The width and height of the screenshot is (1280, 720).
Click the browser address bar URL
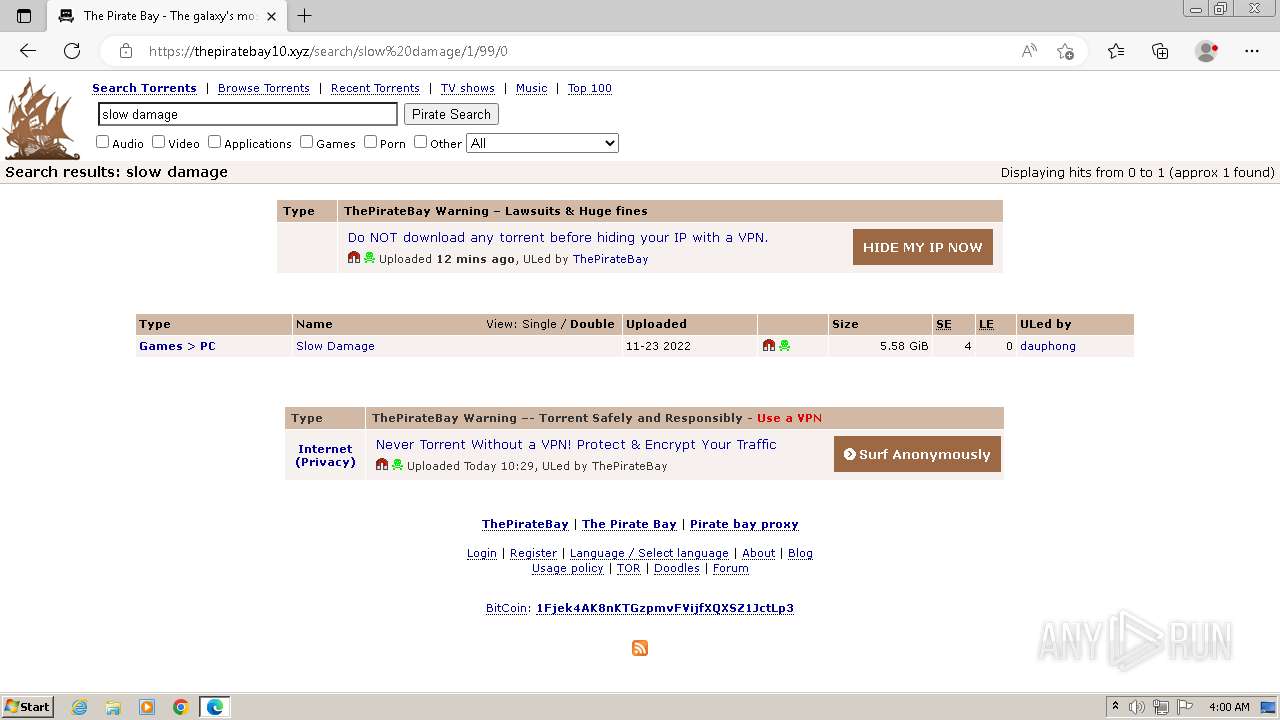(328, 51)
